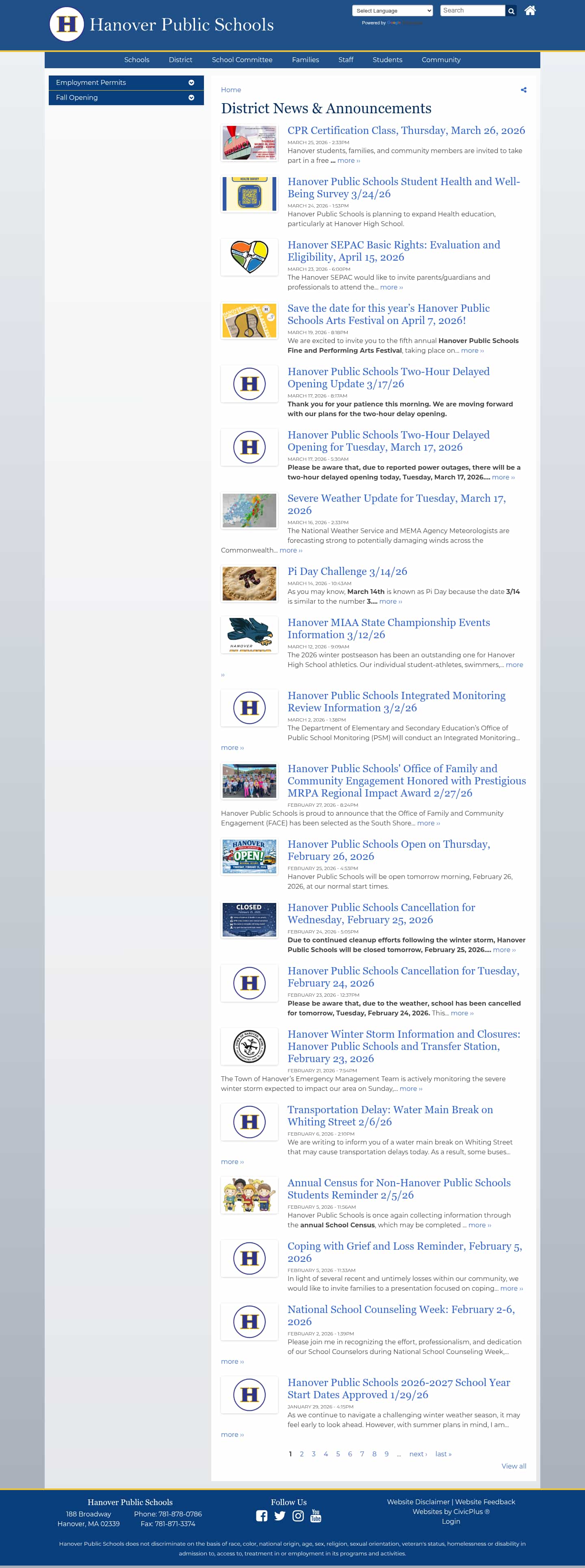Screen dimensions: 585x1568
Task: Open the School Committee nav menu
Action: (242, 60)
